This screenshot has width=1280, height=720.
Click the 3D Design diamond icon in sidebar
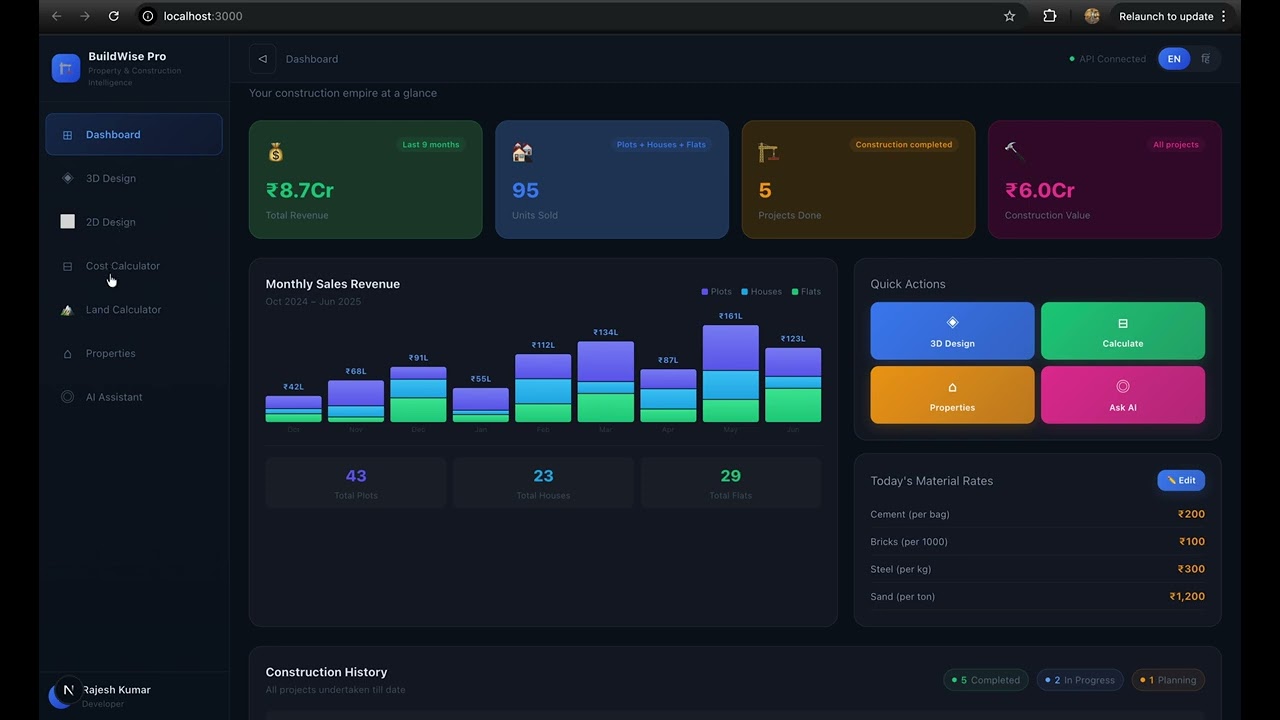(67, 178)
